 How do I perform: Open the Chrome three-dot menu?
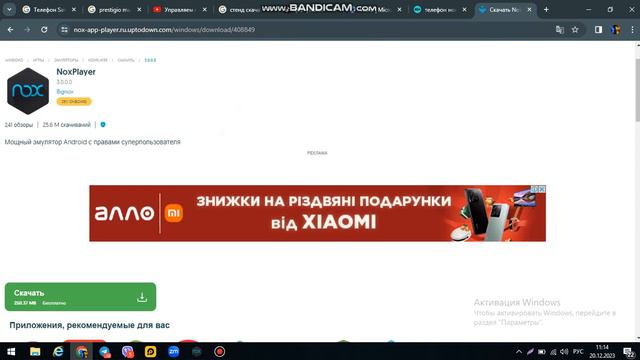tap(632, 29)
